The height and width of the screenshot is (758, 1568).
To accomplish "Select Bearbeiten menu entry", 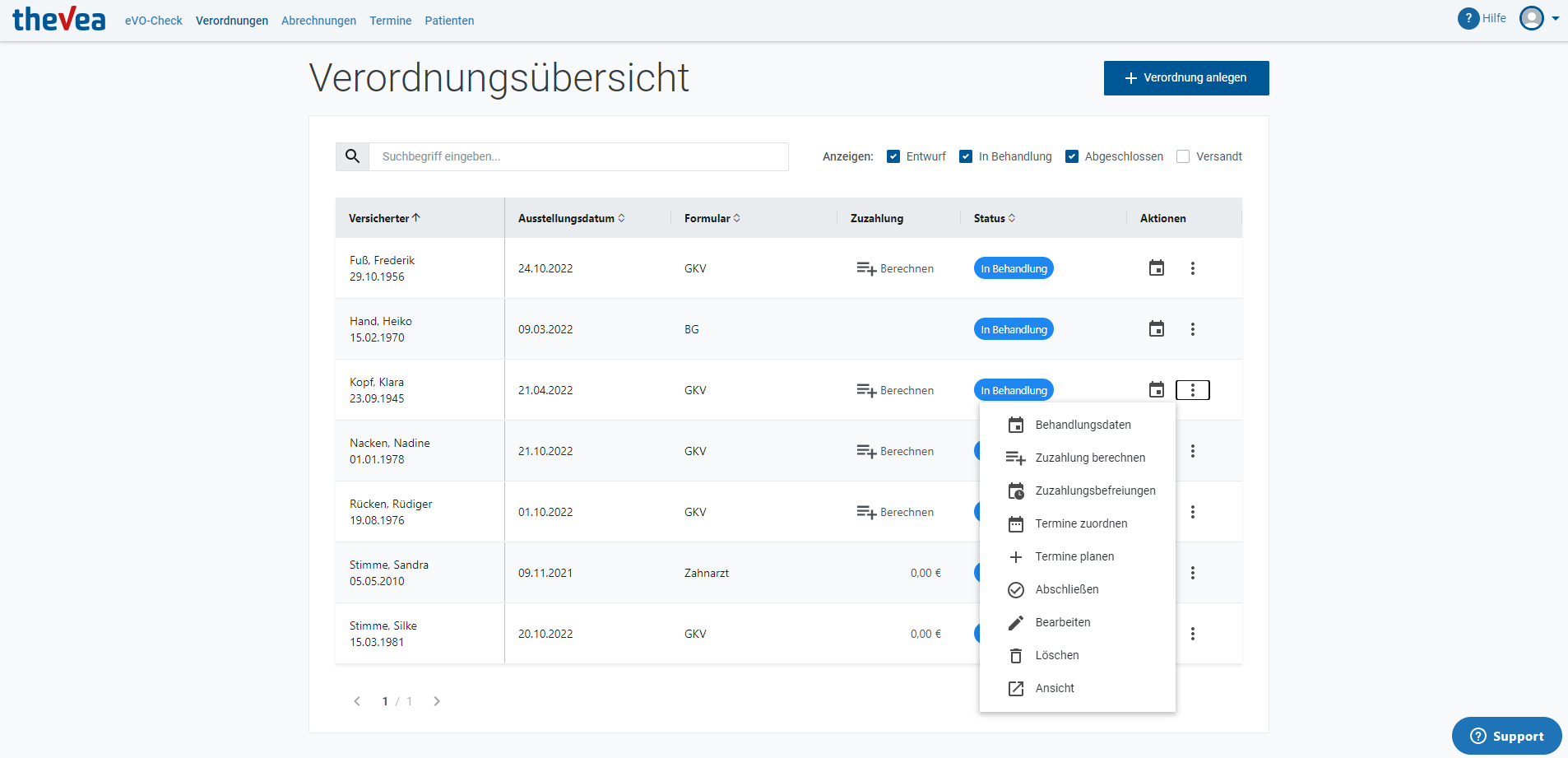I will [1078, 622].
